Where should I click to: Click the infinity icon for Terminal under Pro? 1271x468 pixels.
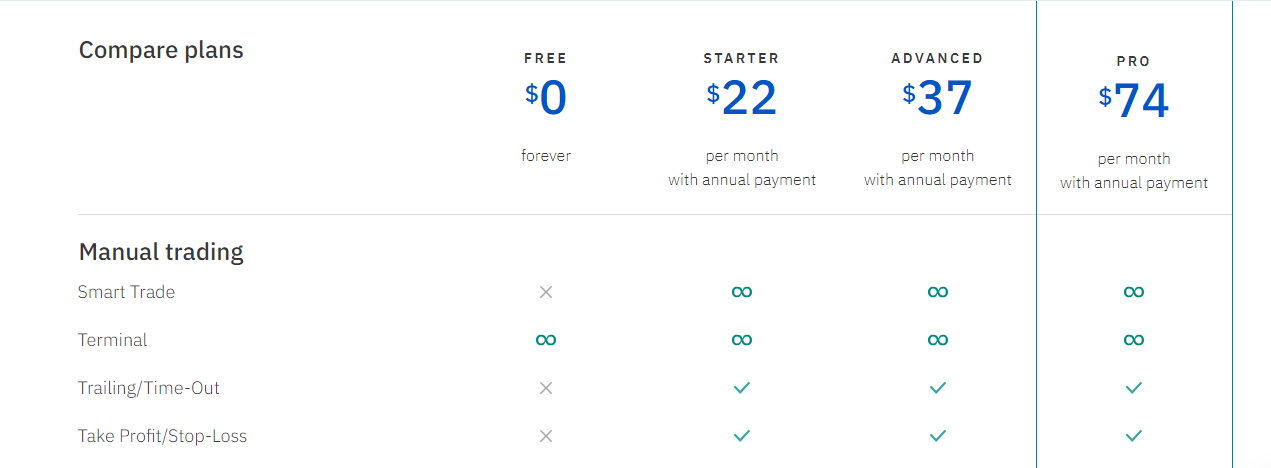tap(1134, 340)
